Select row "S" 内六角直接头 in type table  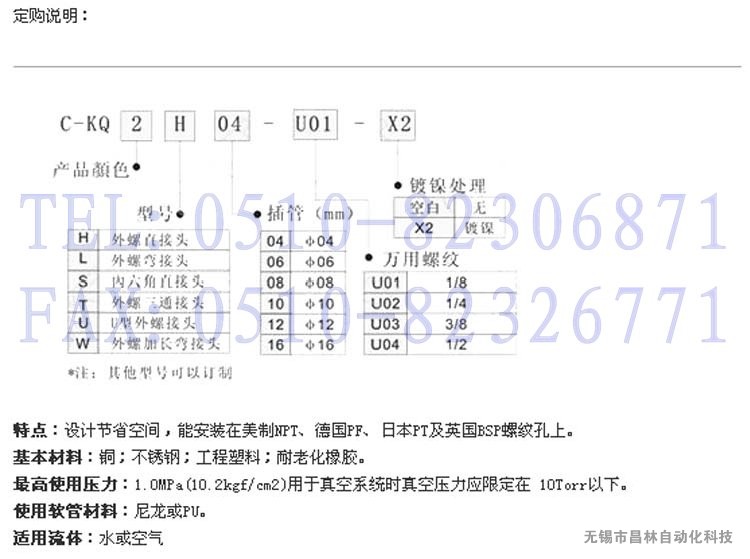148,280
